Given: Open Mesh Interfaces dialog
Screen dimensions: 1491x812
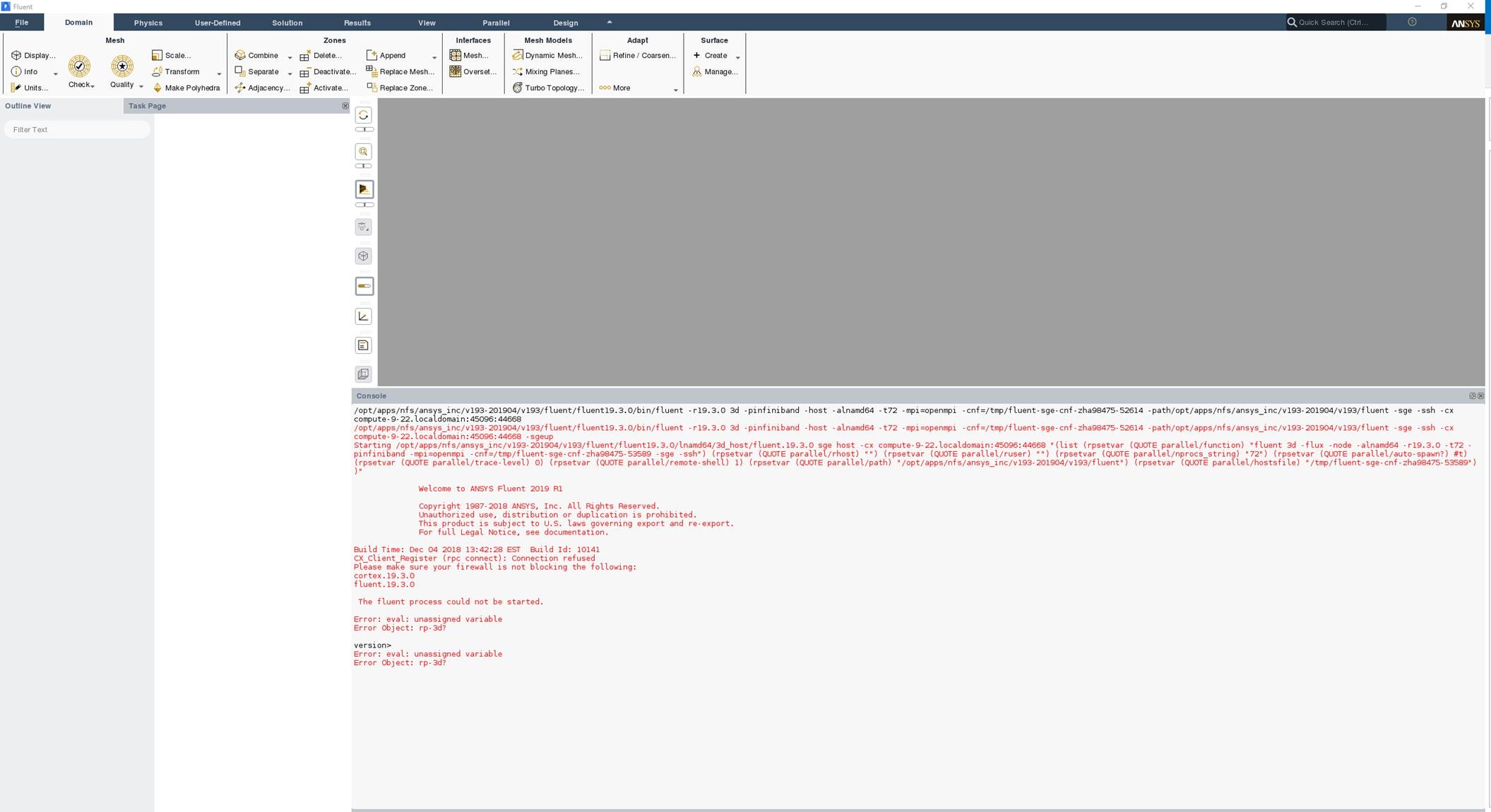Looking at the screenshot, I should [470, 55].
